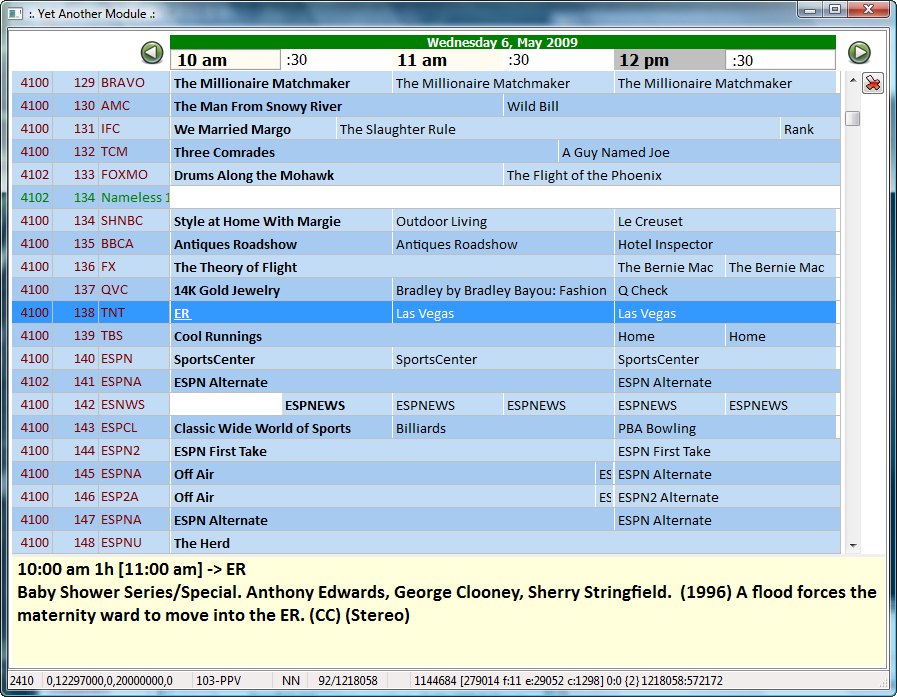The width and height of the screenshot is (897, 697).
Task: Open ESPN First Take at 10 am
Action: 392,451
